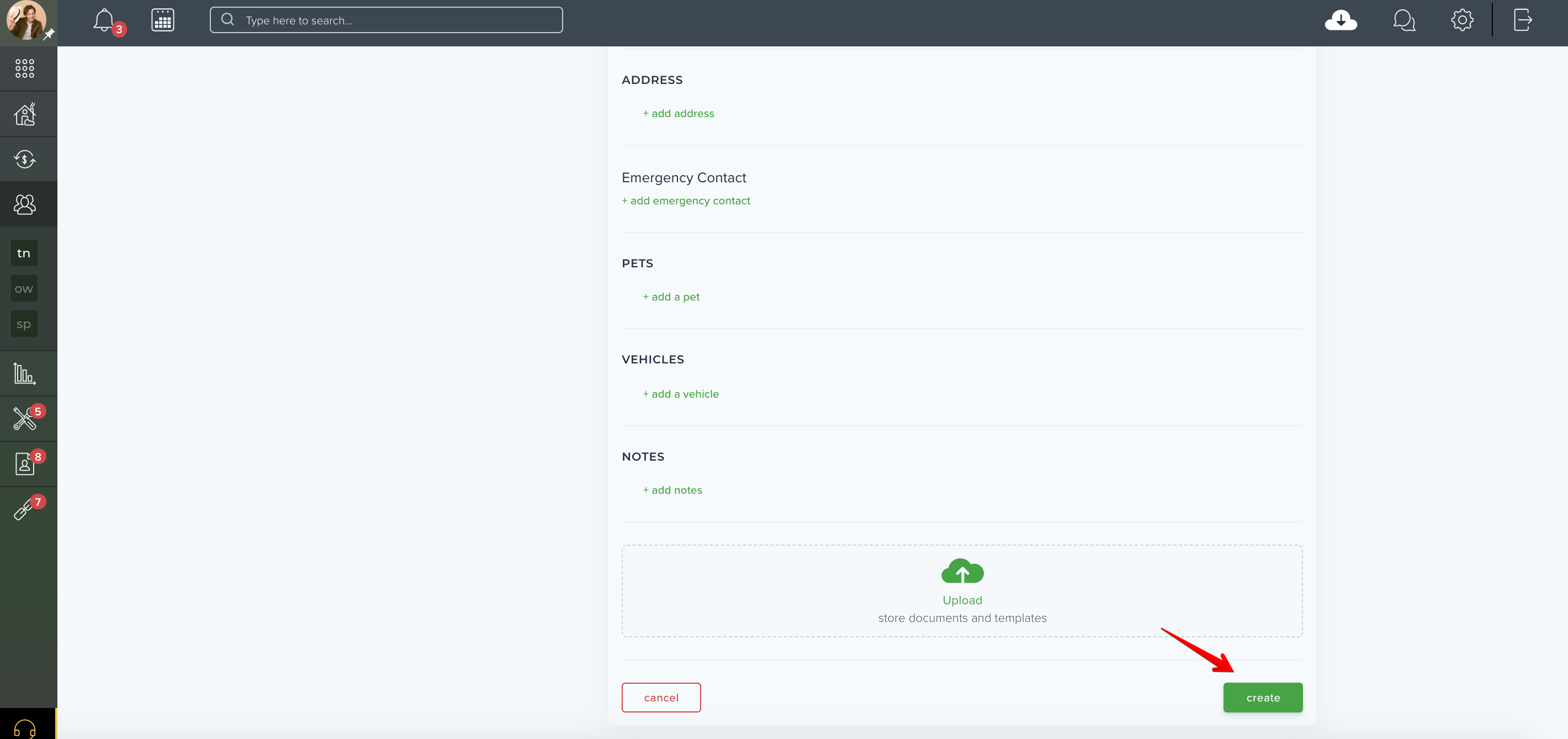Select the 'tn' tenants sidebar item
Viewport: 1568px width, 739px height.
tap(24, 253)
